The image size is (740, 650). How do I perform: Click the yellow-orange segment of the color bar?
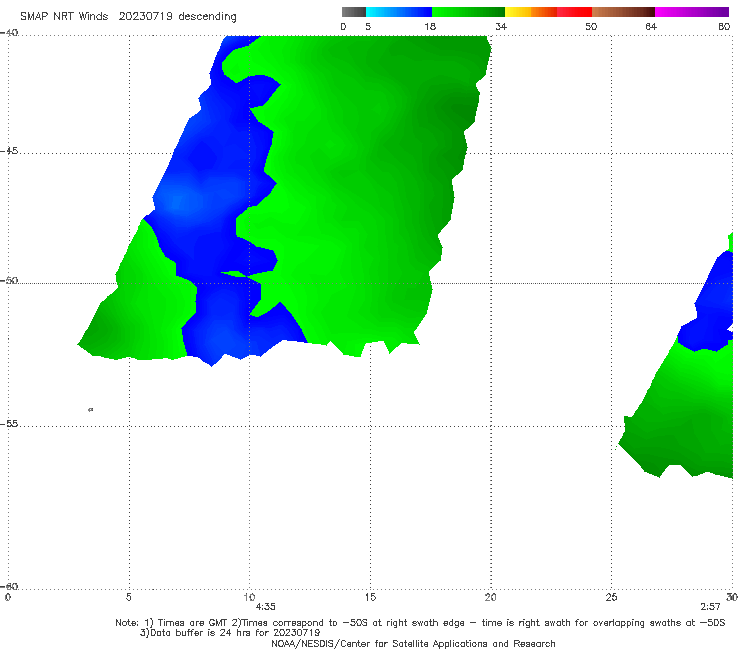point(530,12)
